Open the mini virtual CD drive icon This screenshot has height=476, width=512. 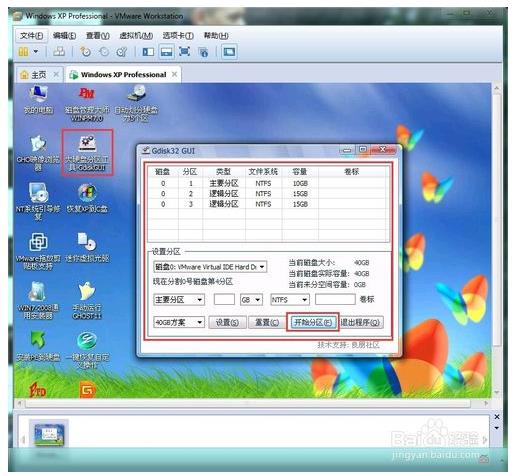(87, 247)
